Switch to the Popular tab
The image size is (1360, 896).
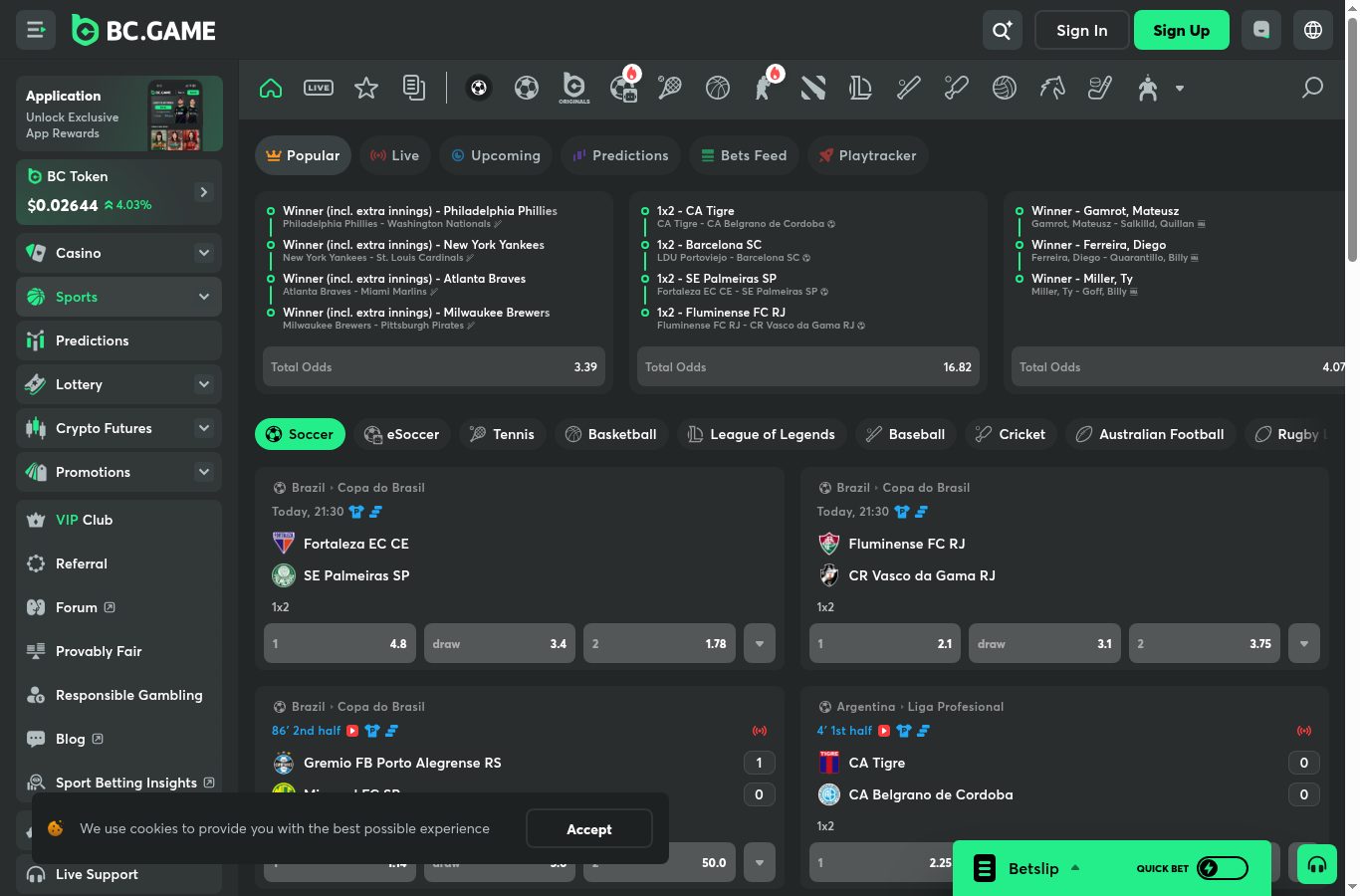point(303,155)
